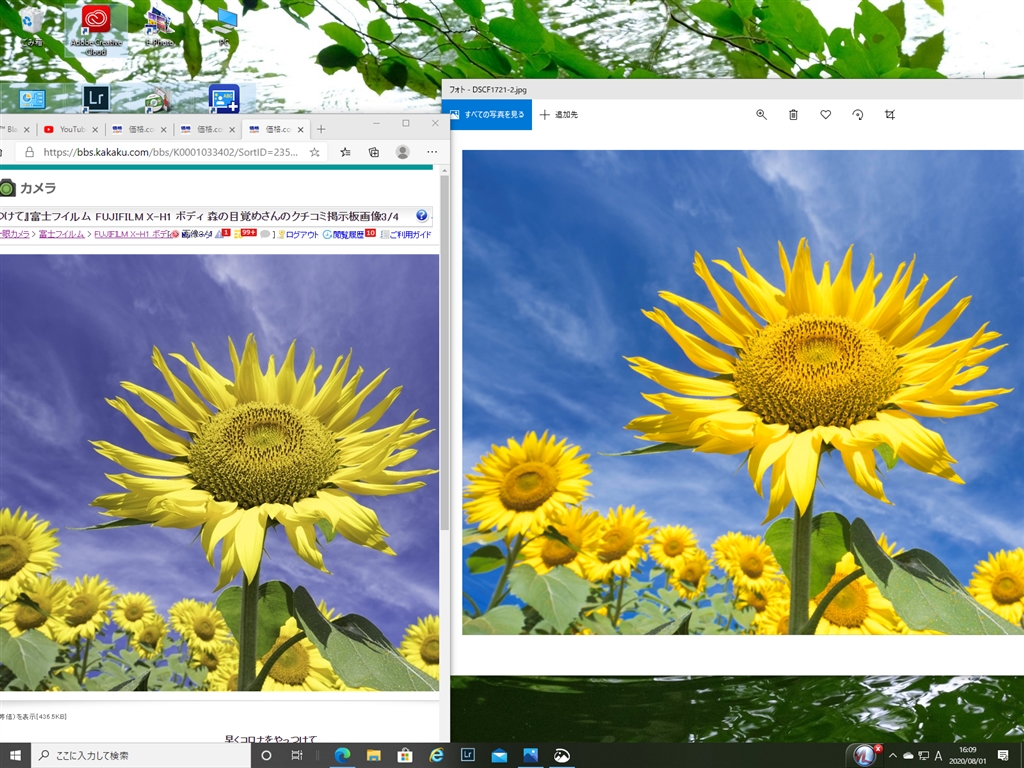The height and width of the screenshot is (768, 1024).
Task: Click the blue help question mark icon
Action: click(422, 215)
